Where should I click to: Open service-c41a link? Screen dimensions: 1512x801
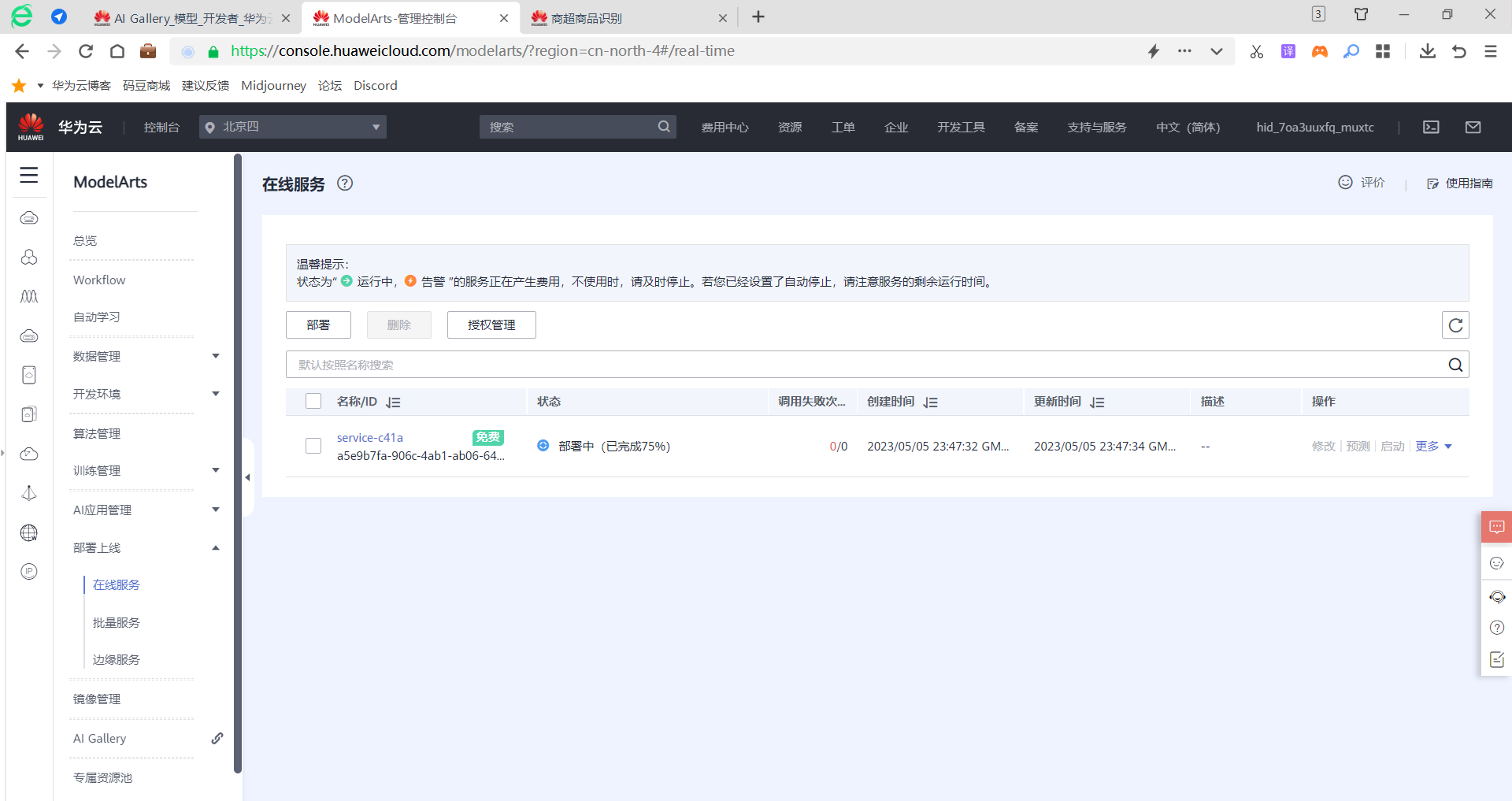[x=370, y=437]
